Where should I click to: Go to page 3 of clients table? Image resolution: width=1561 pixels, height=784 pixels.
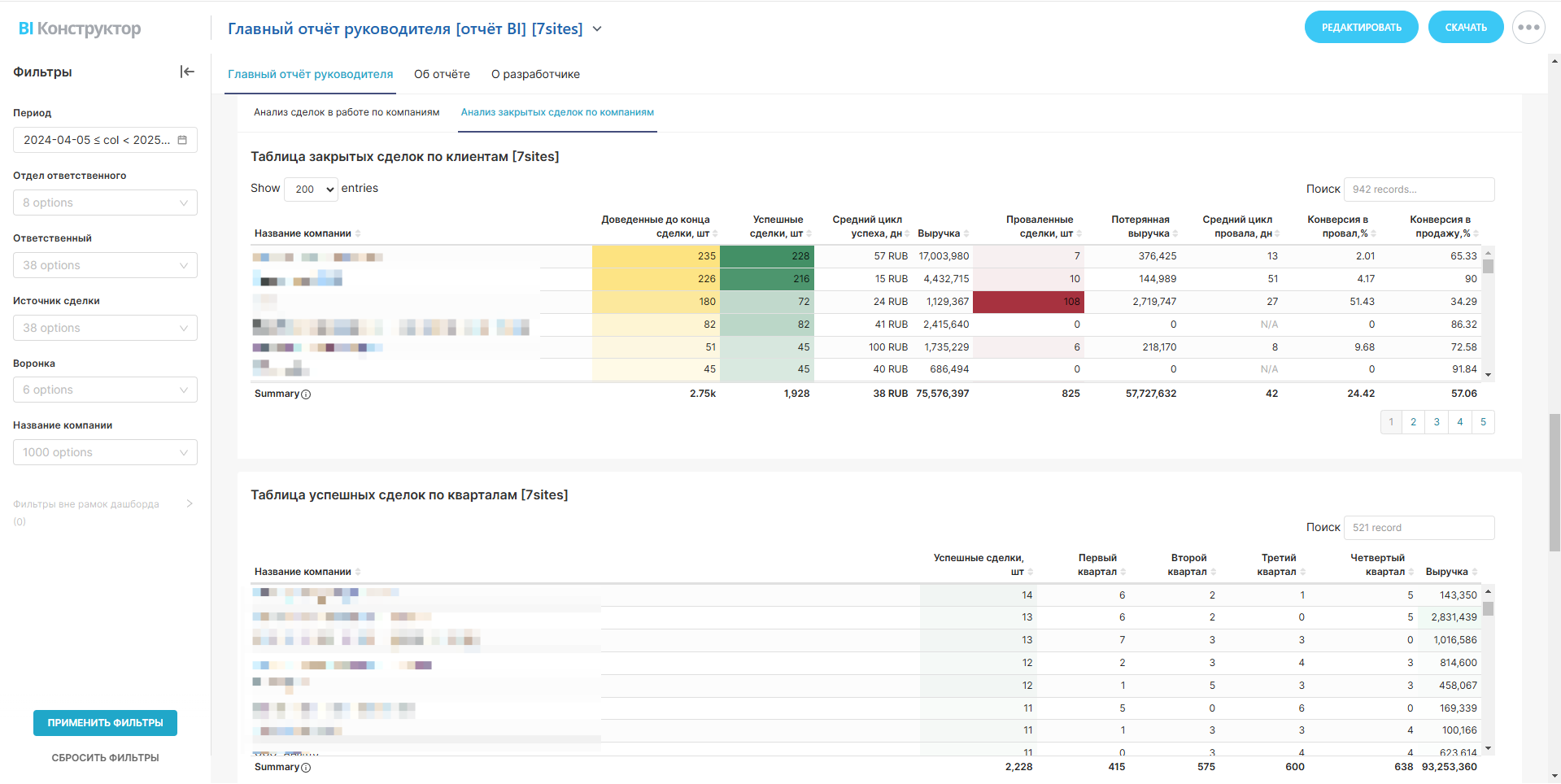coord(1437,422)
